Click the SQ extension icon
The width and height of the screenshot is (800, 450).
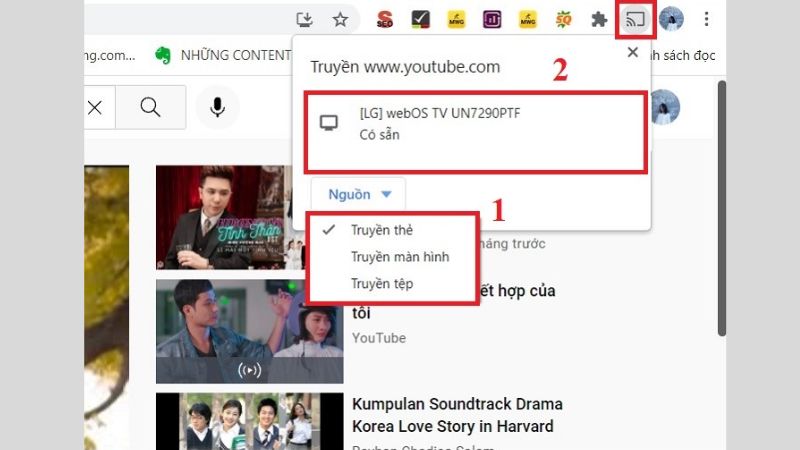563,19
